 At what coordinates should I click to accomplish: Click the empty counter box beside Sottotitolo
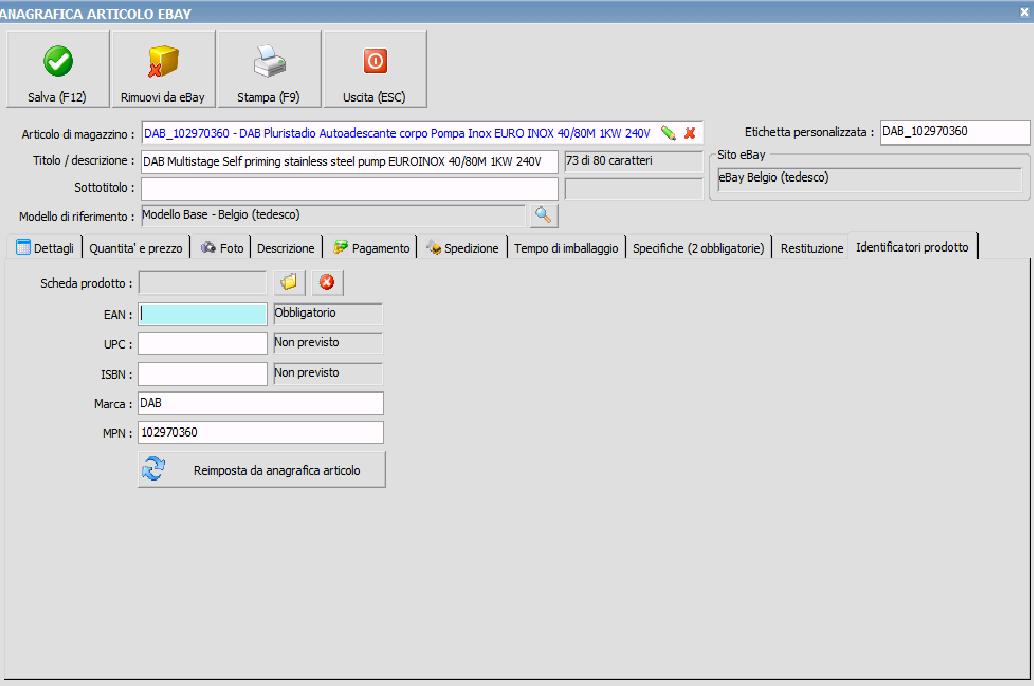click(x=634, y=189)
